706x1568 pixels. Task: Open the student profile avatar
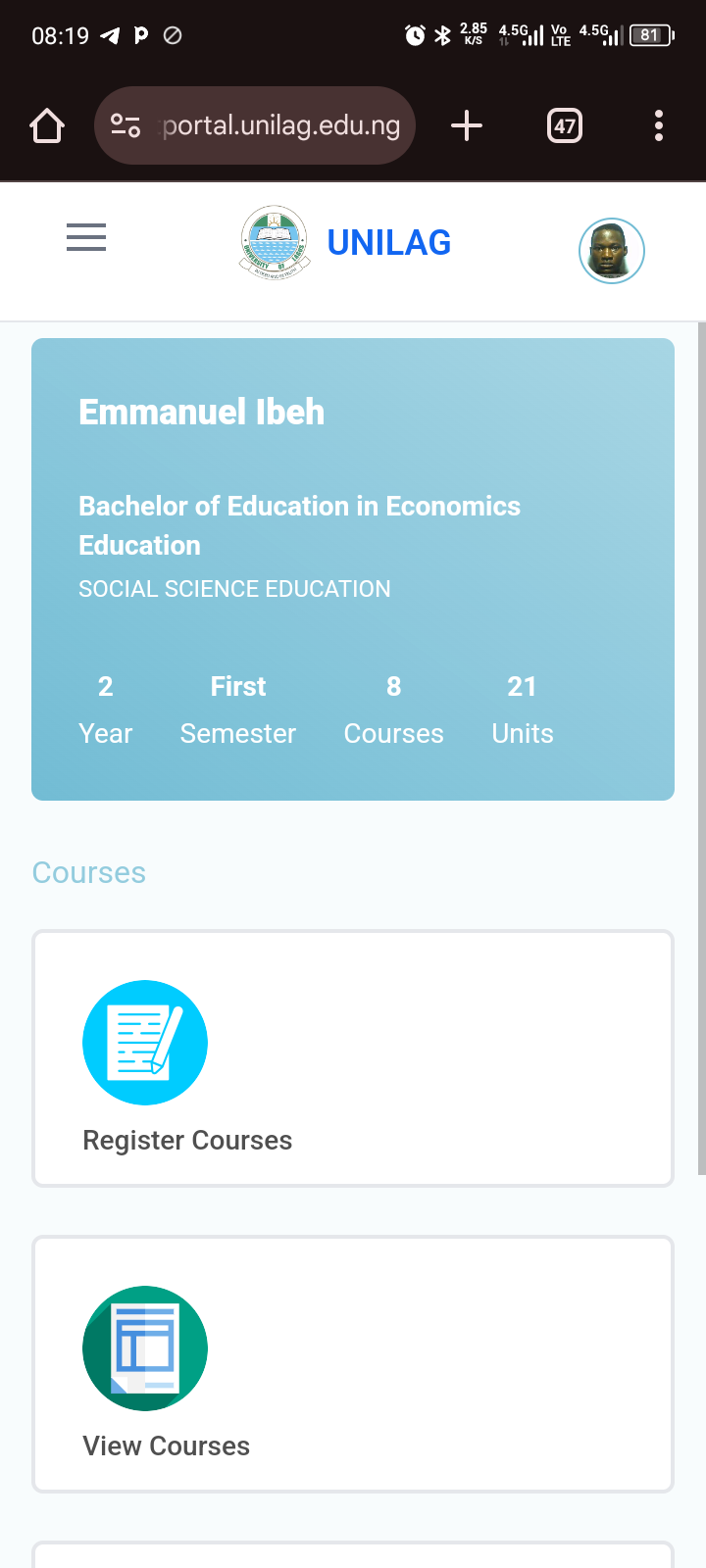coord(611,251)
